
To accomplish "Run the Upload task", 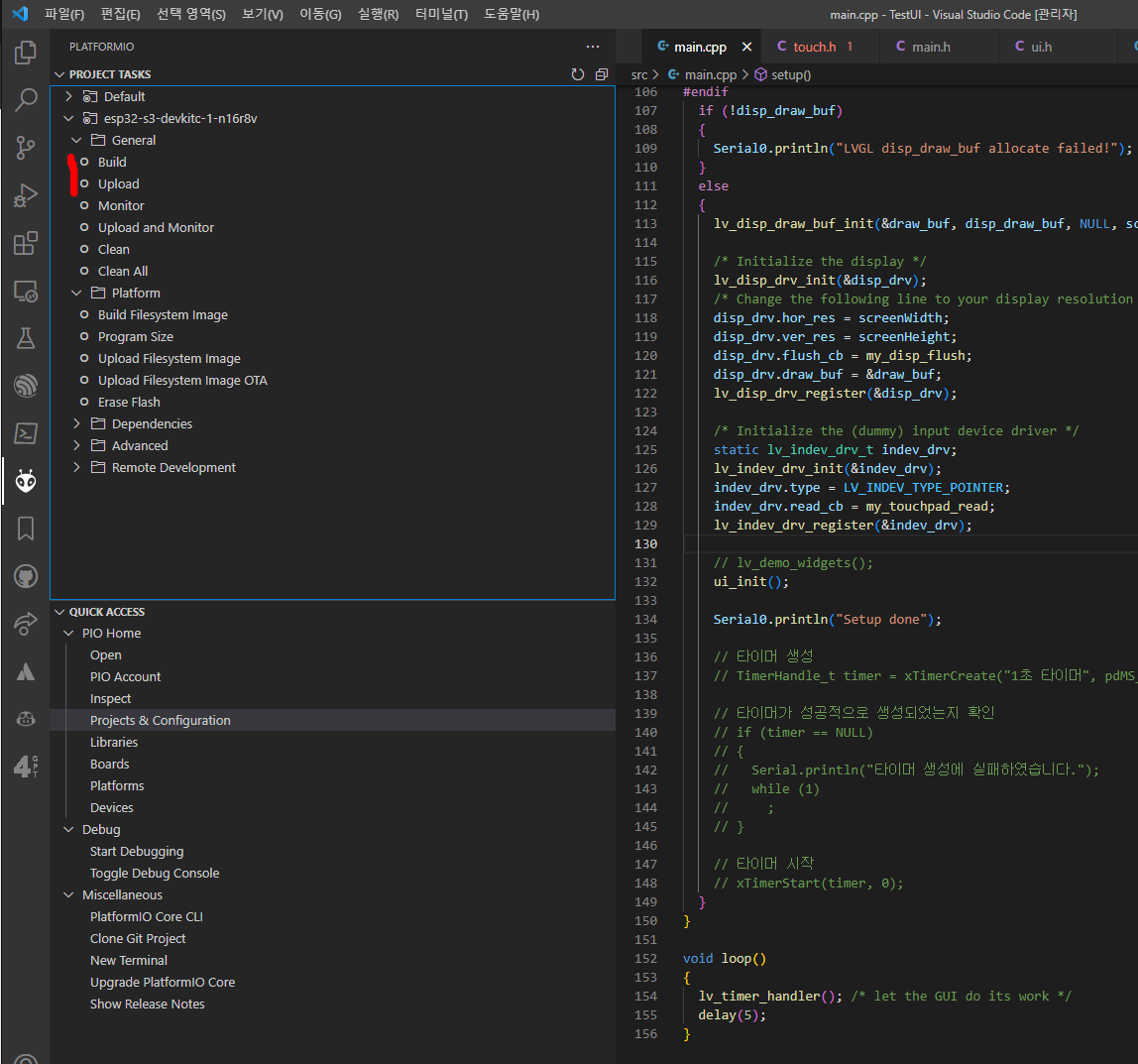I will coord(118,183).
